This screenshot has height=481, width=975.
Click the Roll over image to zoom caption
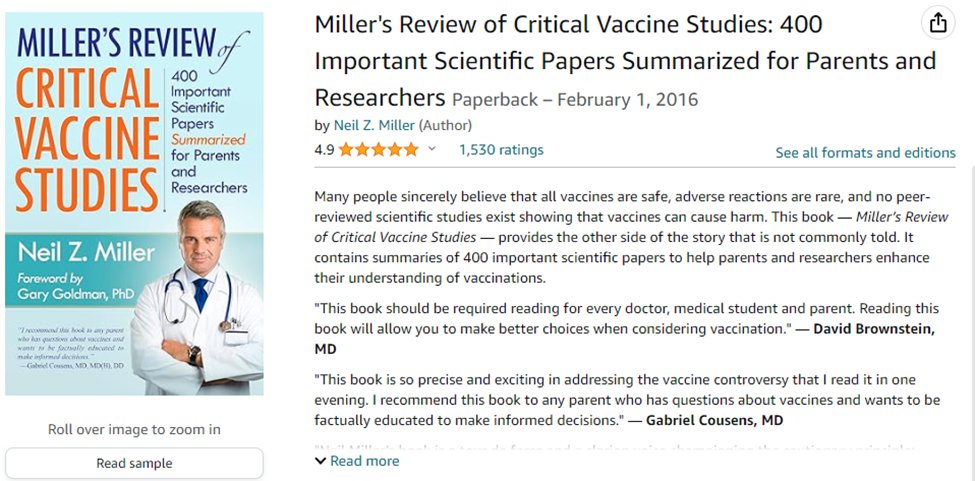point(134,430)
